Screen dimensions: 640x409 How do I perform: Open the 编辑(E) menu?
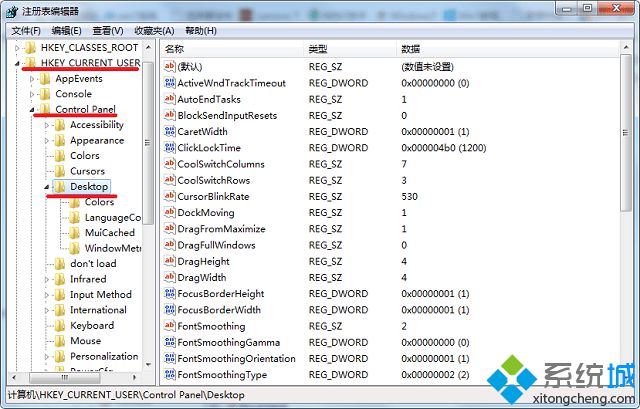pos(66,31)
